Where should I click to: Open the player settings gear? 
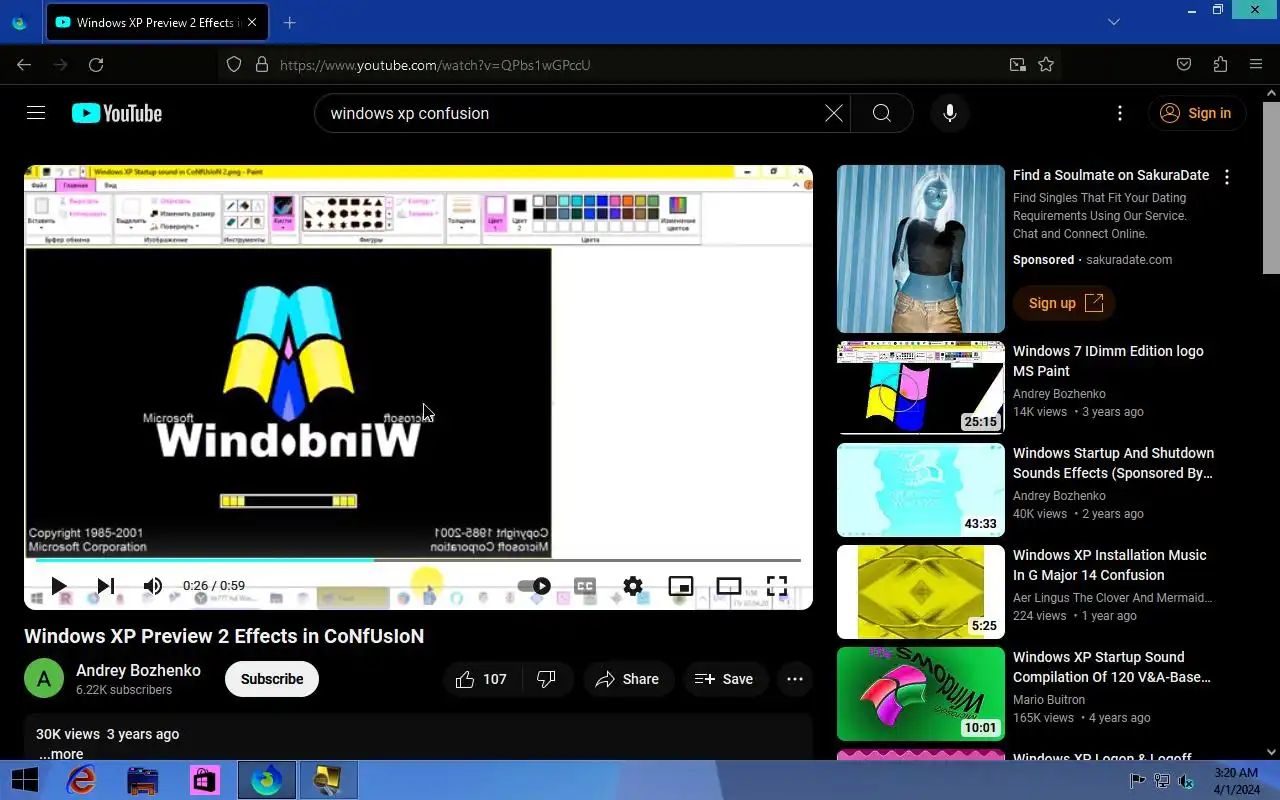[x=633, y=586]
